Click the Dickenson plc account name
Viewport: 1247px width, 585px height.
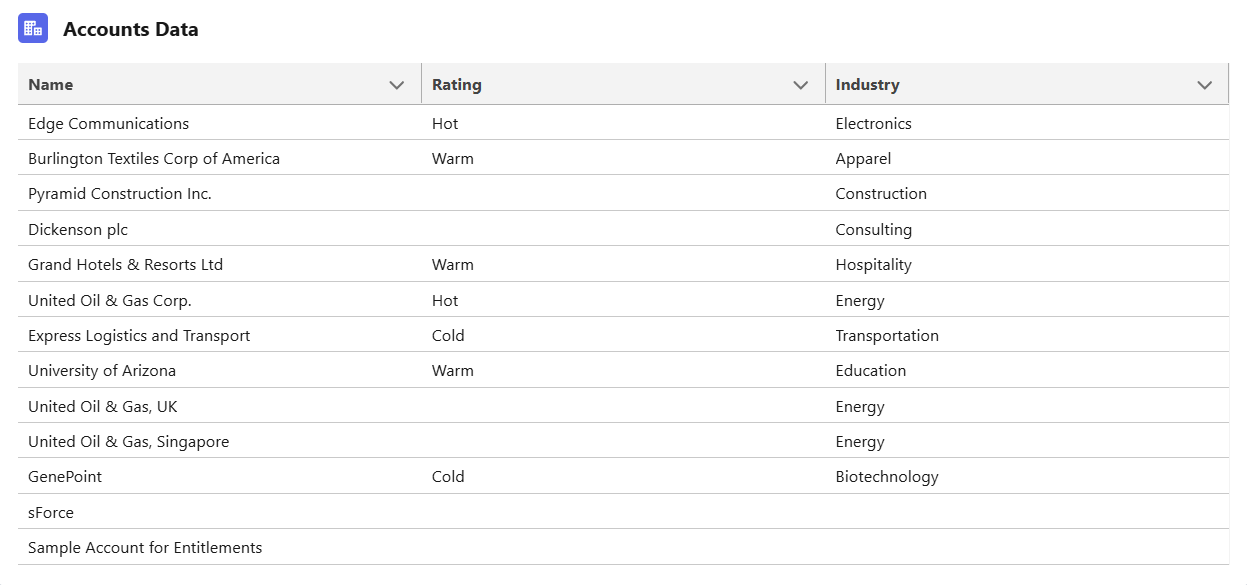tap(78, 230)
